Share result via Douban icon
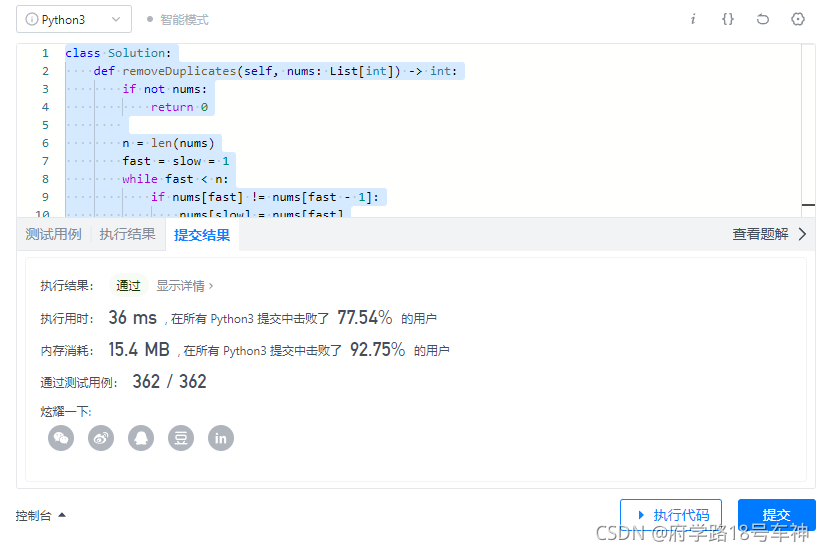 pos(181,438)
